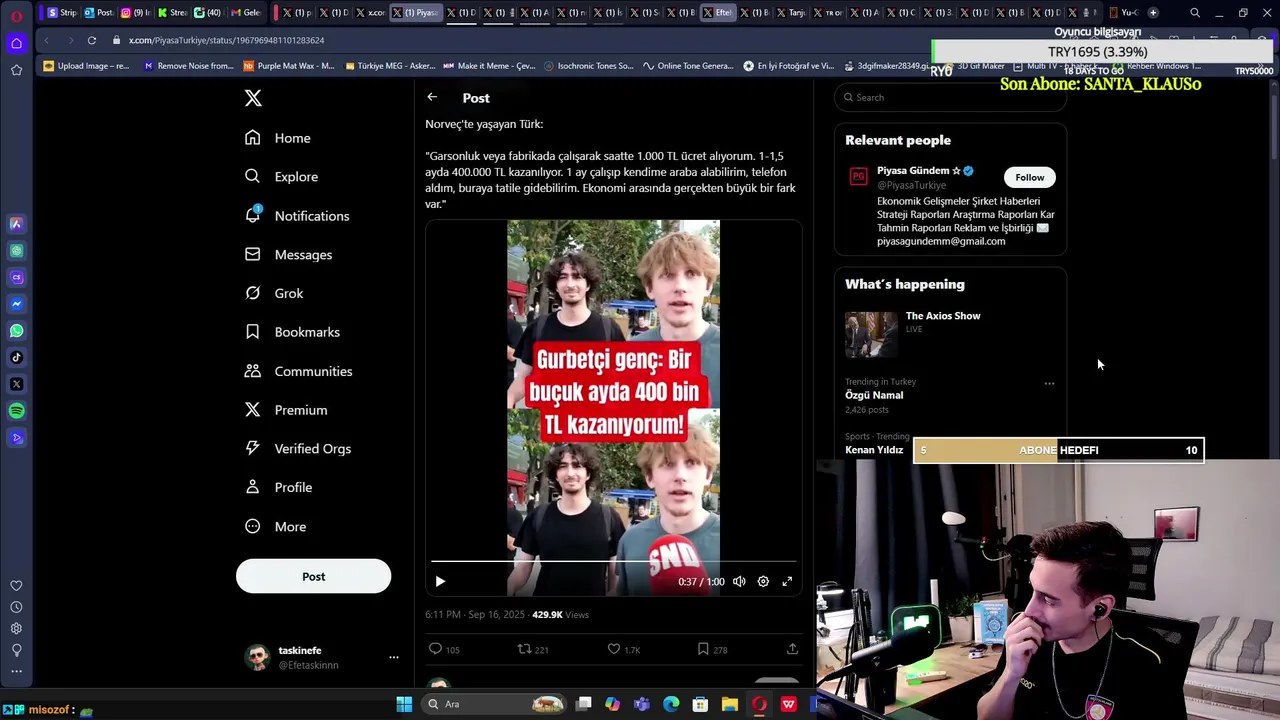Open Opera start page home icon
This screenshot has width=1280, height=720.
point(16,43)
